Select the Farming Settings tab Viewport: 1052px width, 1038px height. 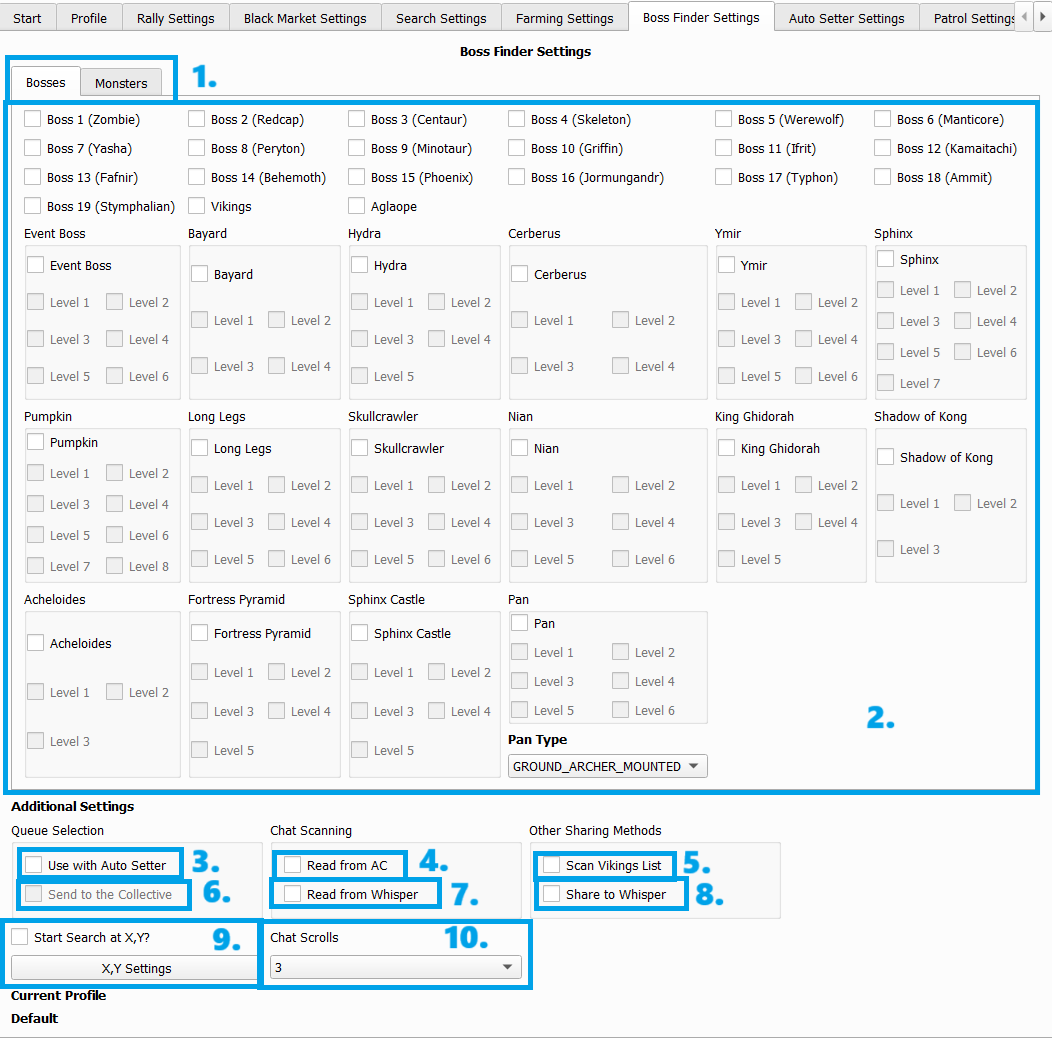tap(564, 18)
